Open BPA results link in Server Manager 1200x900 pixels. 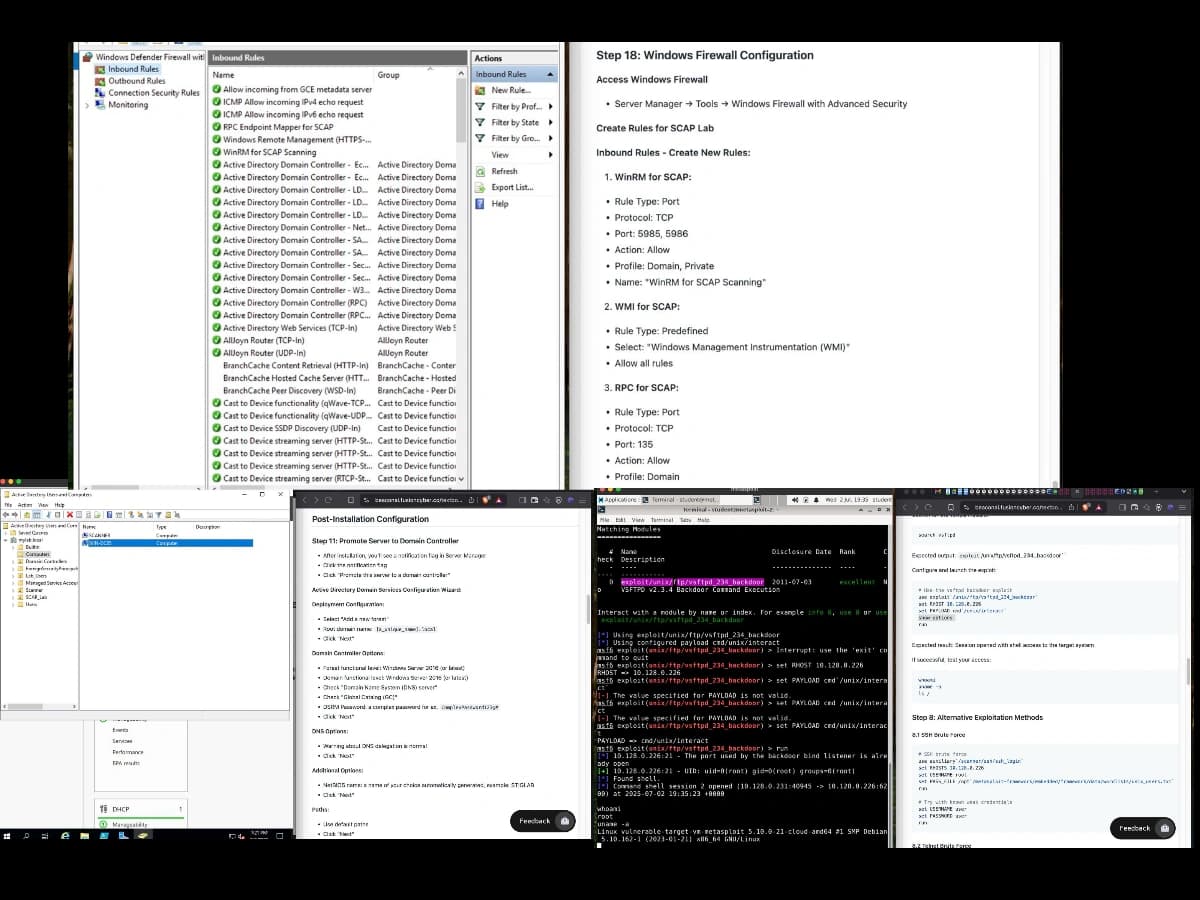tap(125, 763)
